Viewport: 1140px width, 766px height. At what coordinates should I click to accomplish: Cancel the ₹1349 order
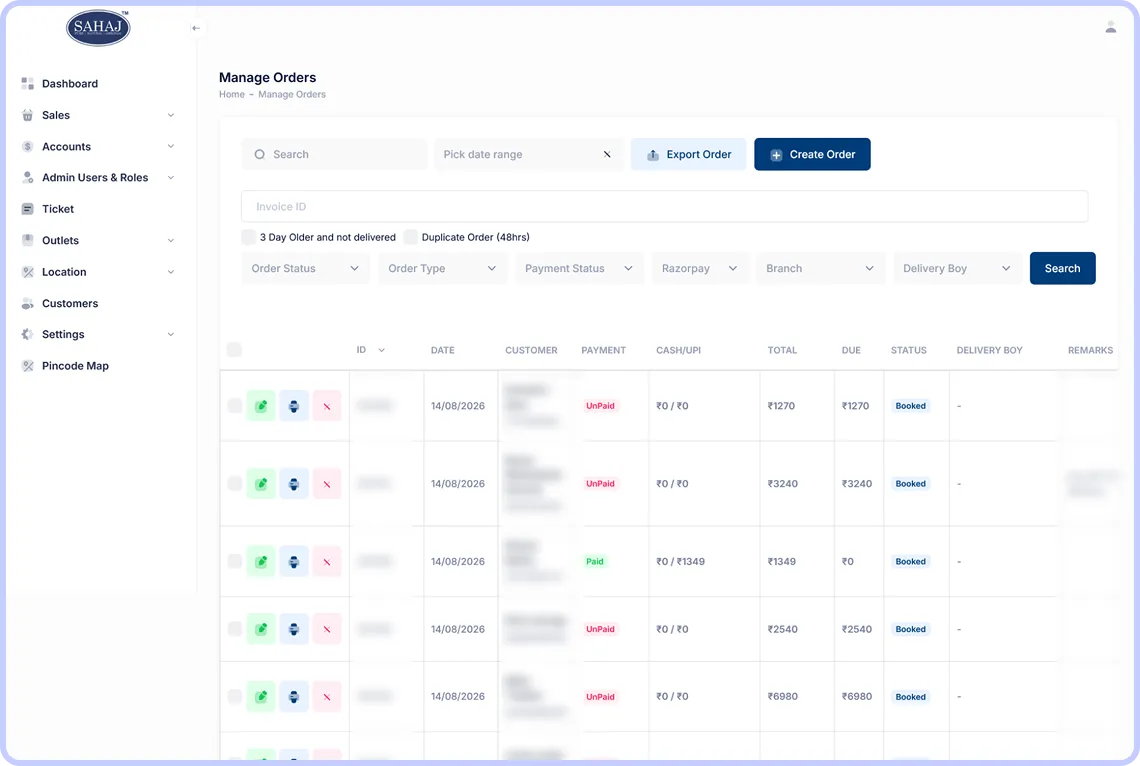(x=327, y=562)
